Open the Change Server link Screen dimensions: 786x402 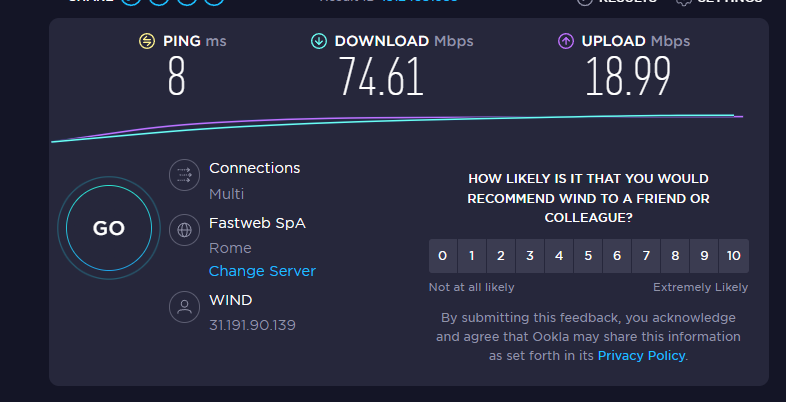coord(262,271)
